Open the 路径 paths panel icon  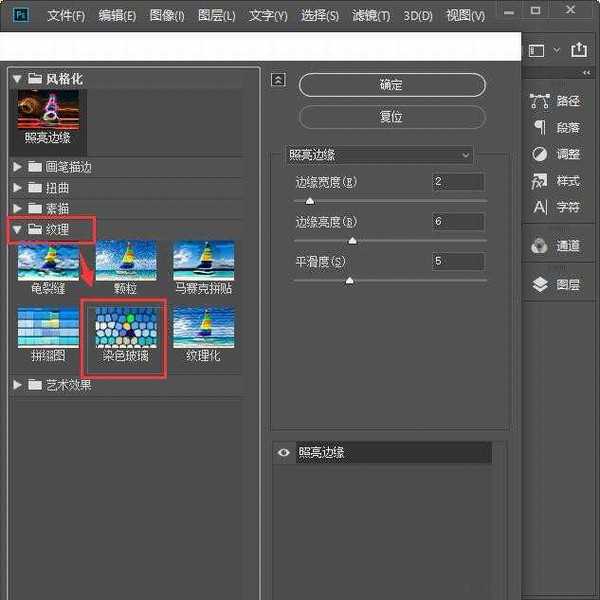[x=540, y=101]
